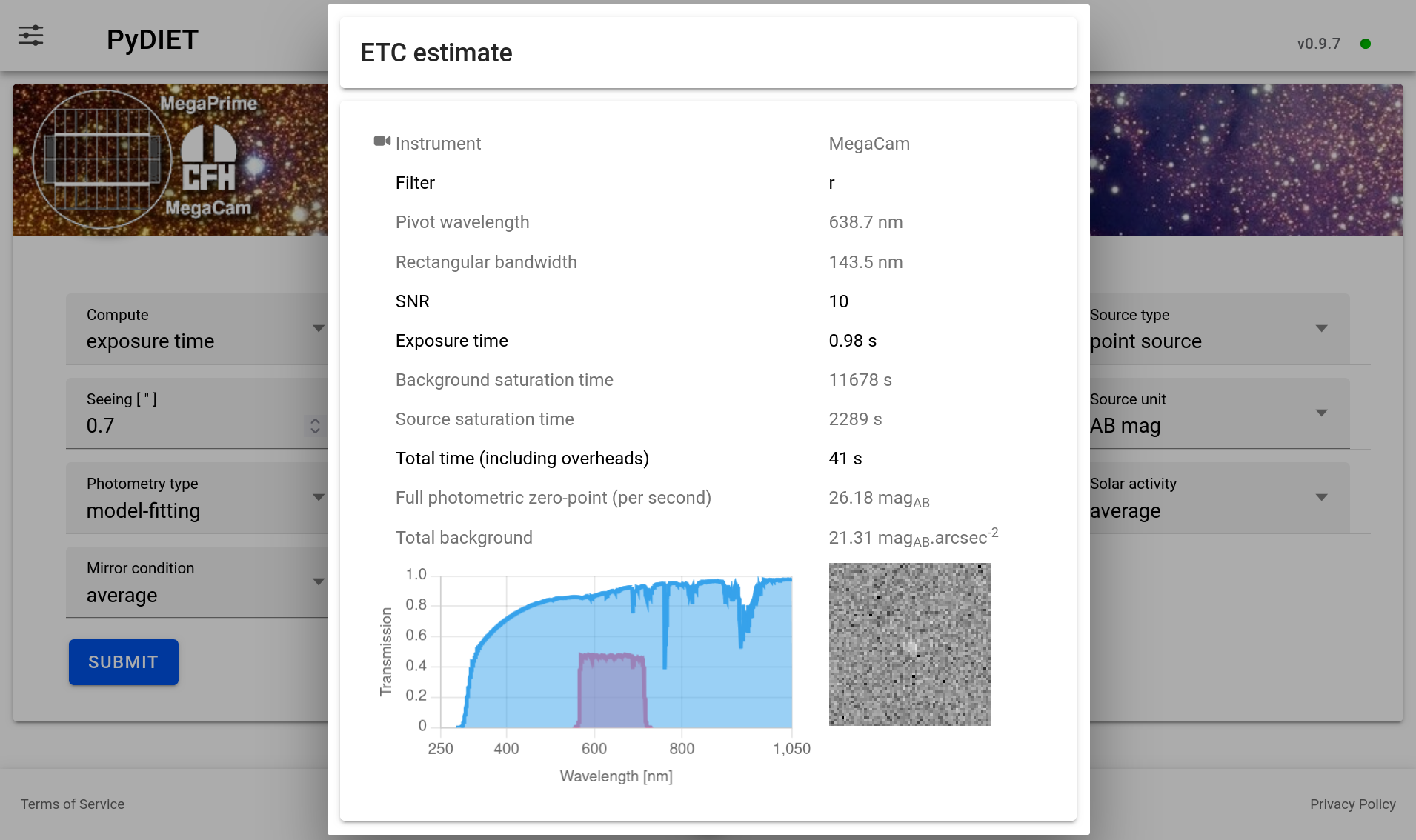1416x840 pixels.
Task: Expand the Source unit dropdown arrow
Action: 1321,413
